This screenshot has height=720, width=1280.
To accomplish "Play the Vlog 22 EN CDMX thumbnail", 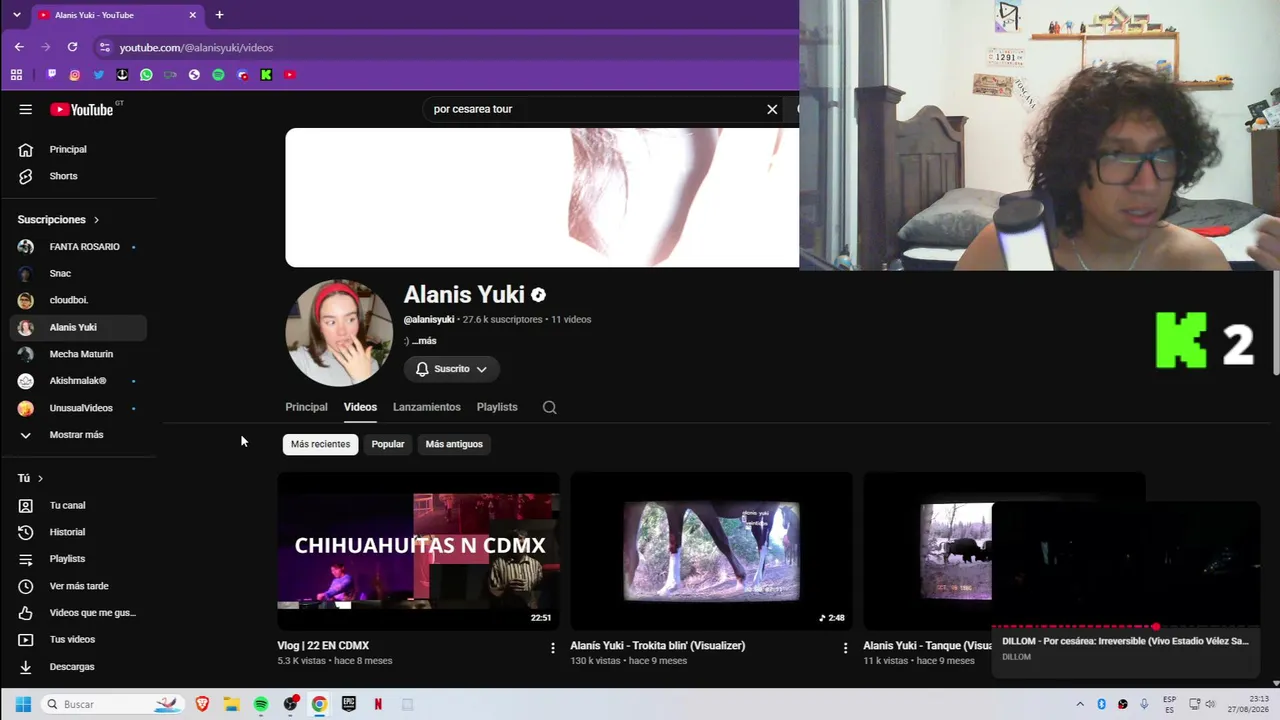I will pyautogui.click(x=418, y=551).
